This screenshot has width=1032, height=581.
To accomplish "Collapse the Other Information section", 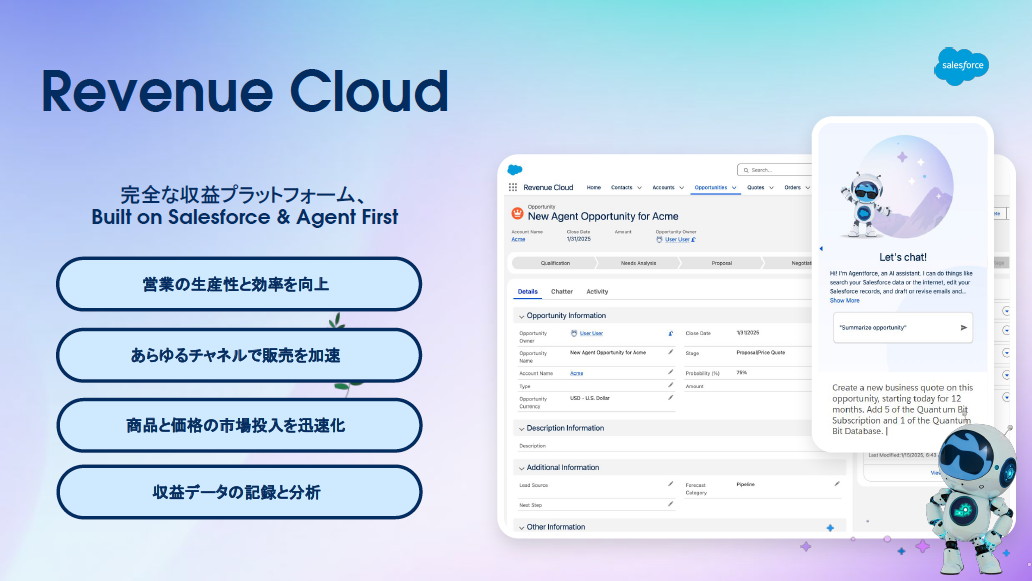I will [x=521, y=528].
